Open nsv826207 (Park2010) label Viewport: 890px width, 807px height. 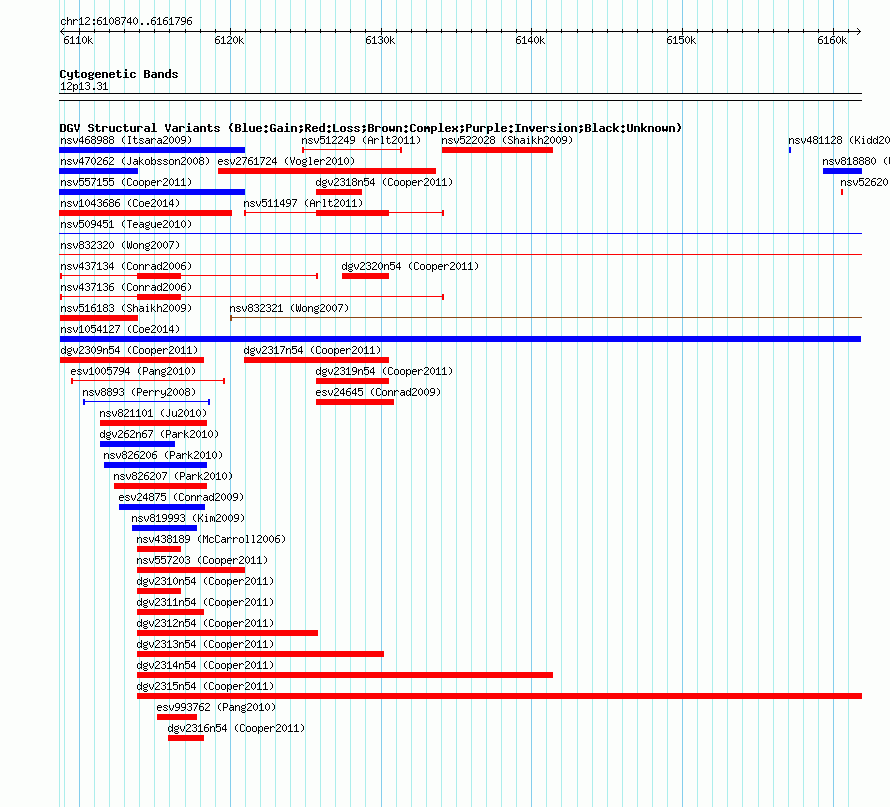tap(173, 476)
